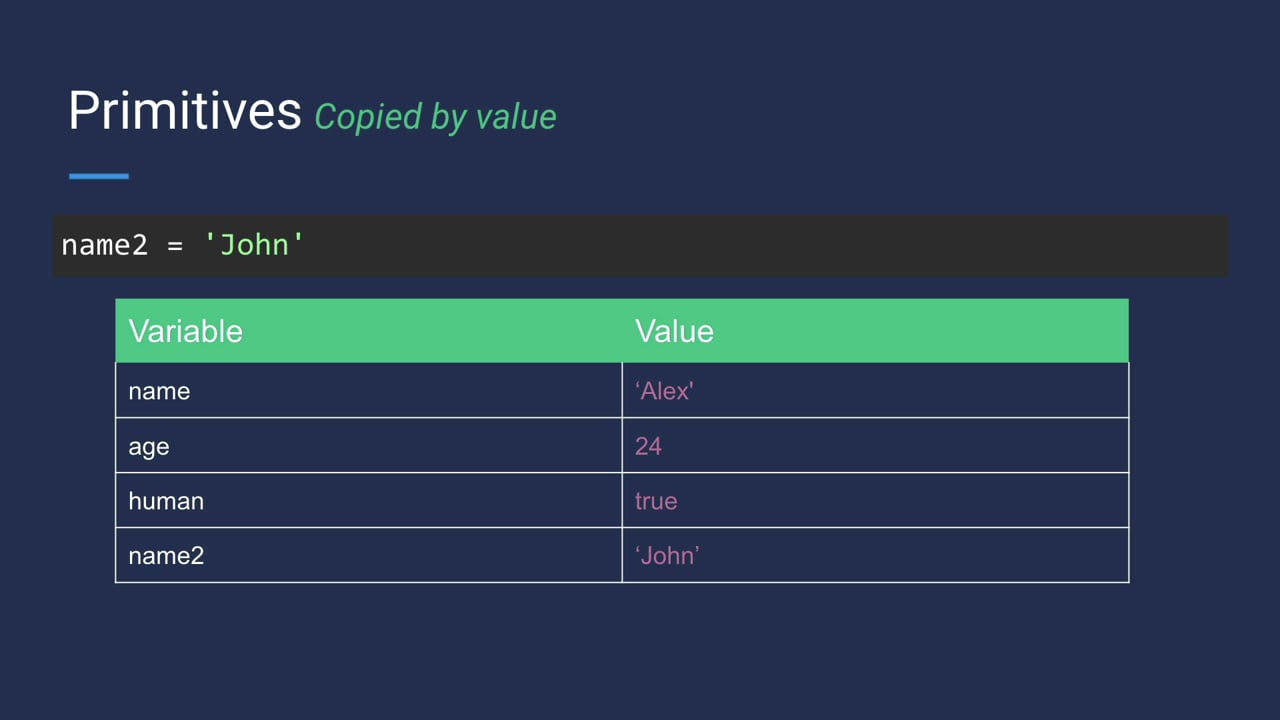The image size is (1280, 720).
Task: Select the human variable cell
Action: click(x=368, y=500)
